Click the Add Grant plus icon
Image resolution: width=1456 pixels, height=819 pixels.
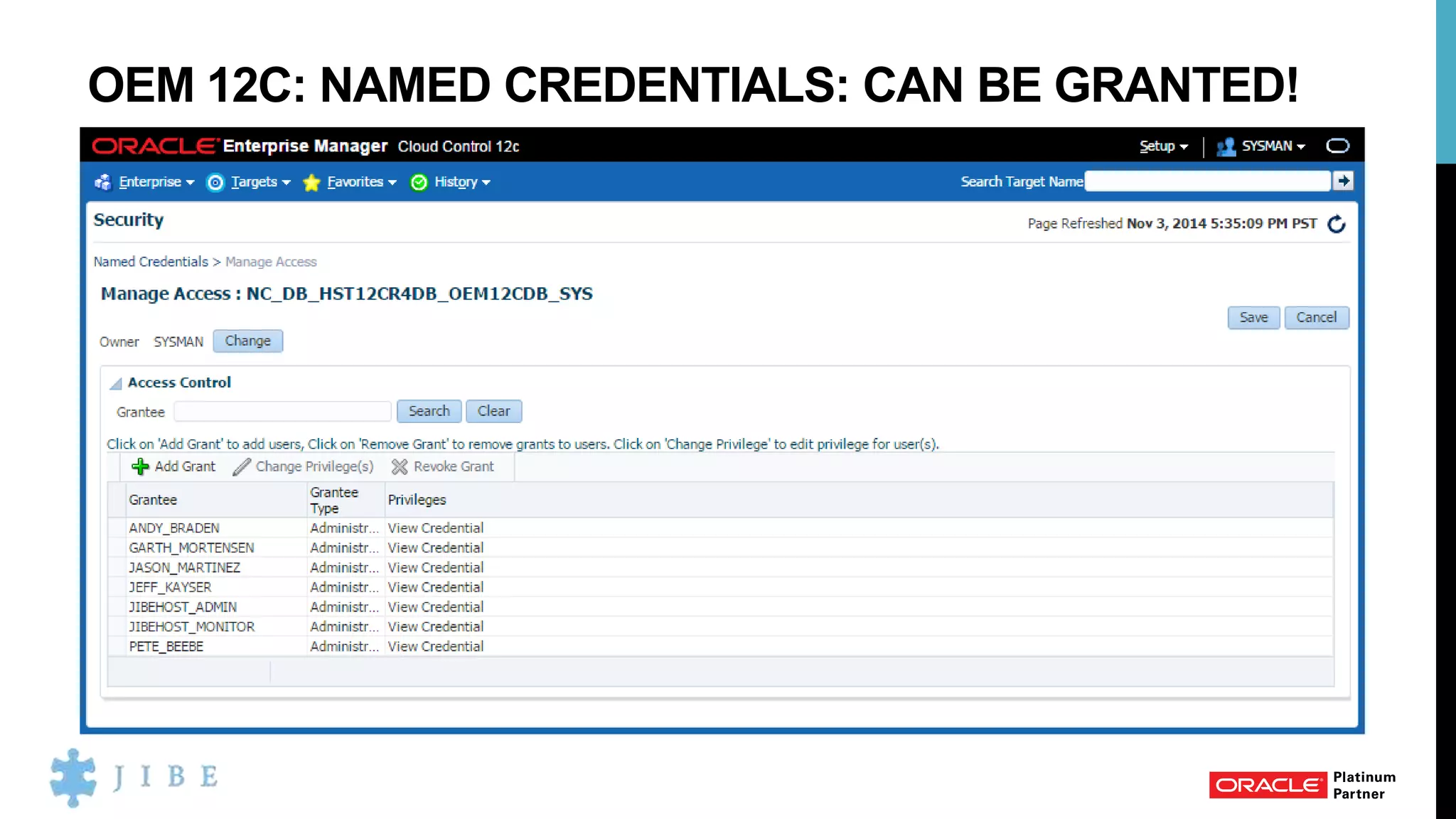140,466
